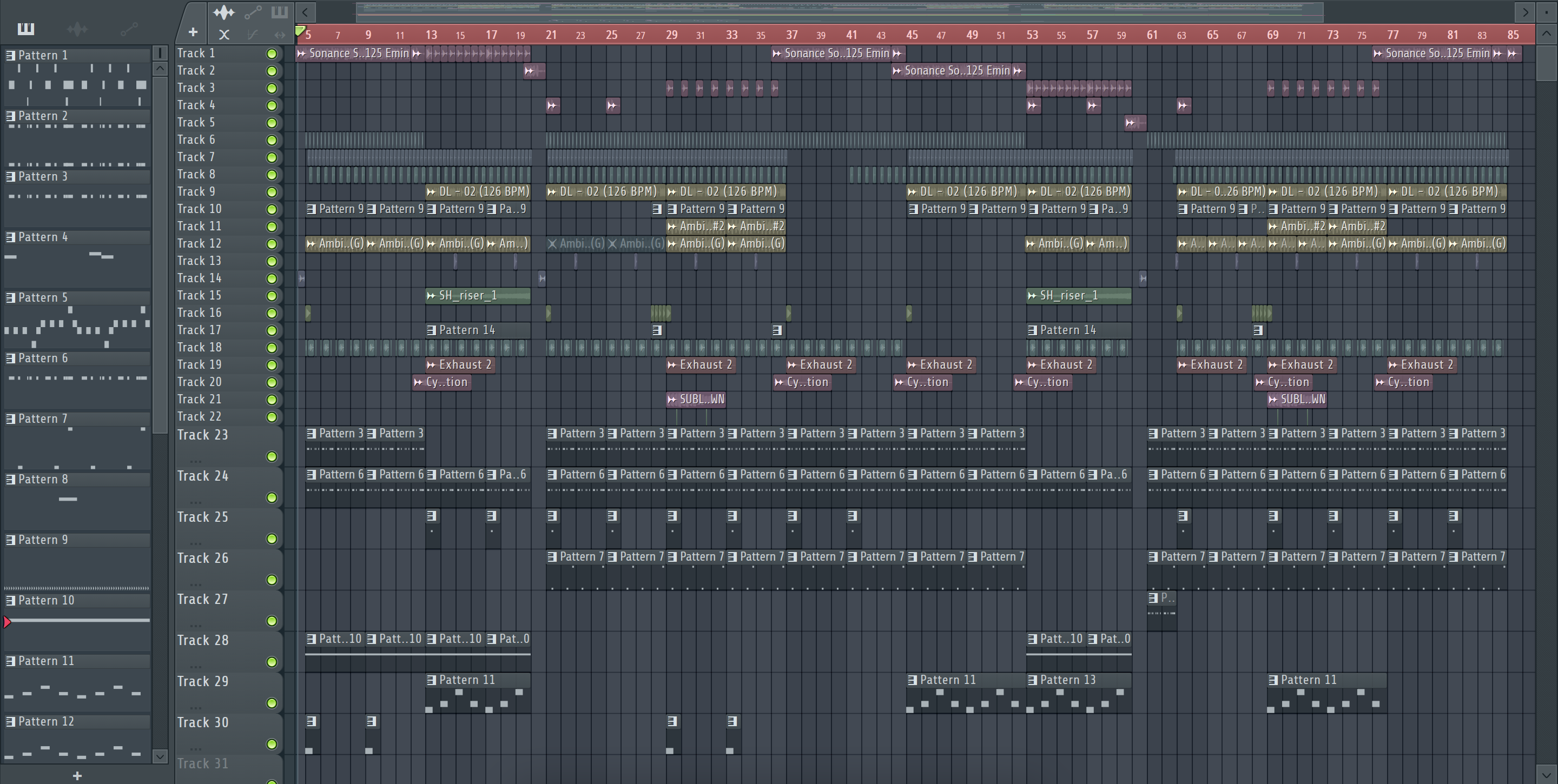This screenshot has width=1558, height=784.
Task: Click the playlist horizontal overview scrollbar
Action: pyautogui.click(x=840, y=11)
